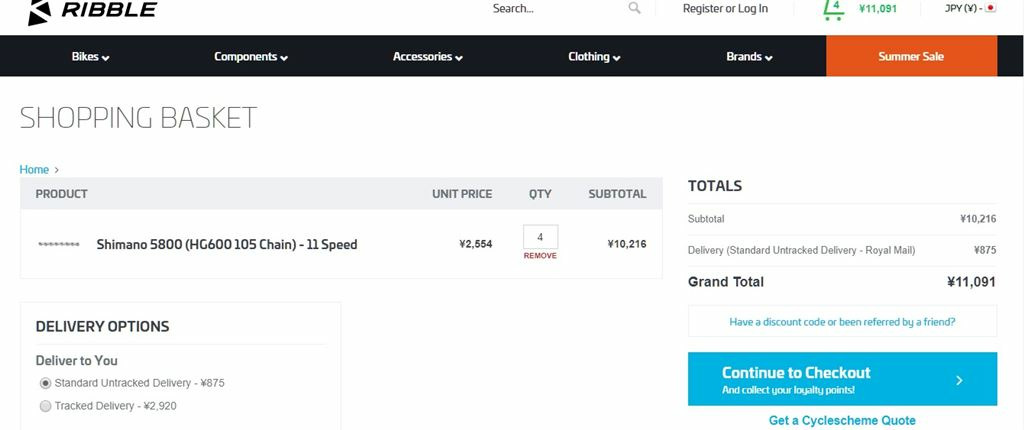This screenshot has width=1024, height=430.
Task: Click the product subtotal ¥10,216 in table
Action: [x=626, y=244]
